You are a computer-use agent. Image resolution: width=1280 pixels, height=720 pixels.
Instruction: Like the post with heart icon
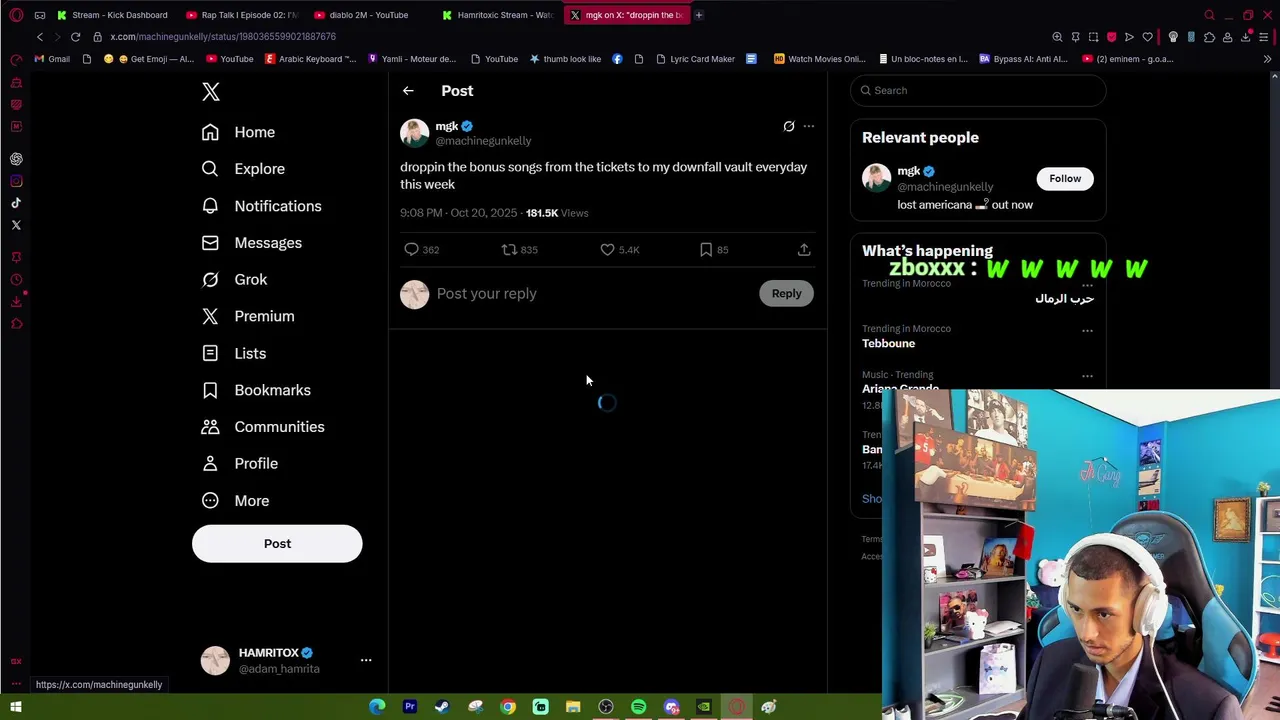[607, 250]
